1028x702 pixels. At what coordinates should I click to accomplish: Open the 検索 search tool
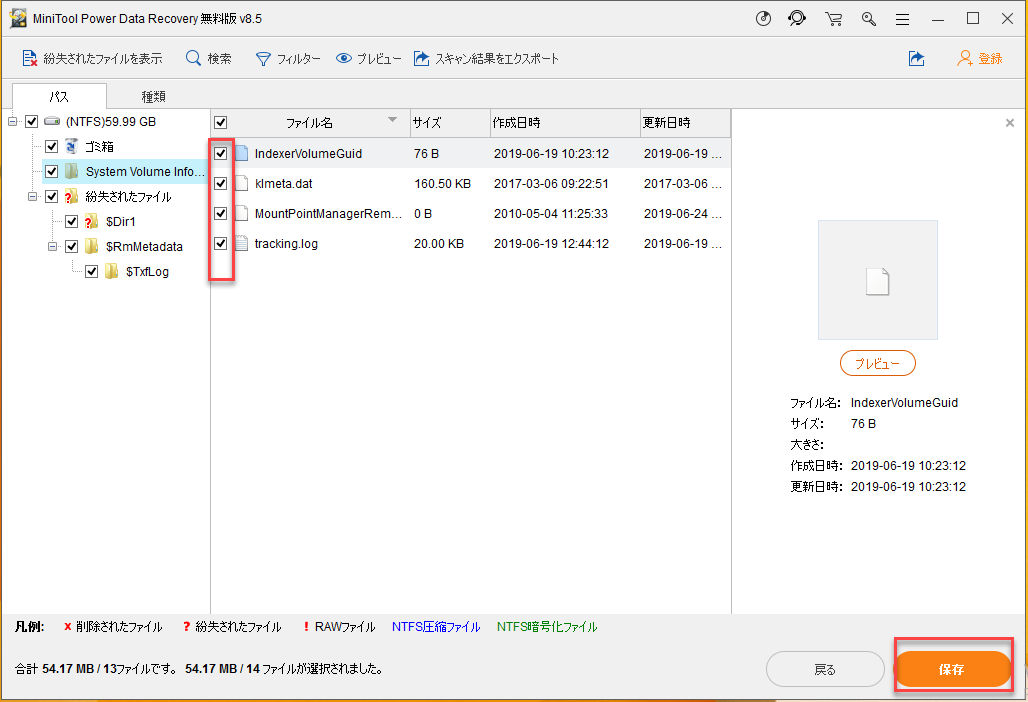208,58
